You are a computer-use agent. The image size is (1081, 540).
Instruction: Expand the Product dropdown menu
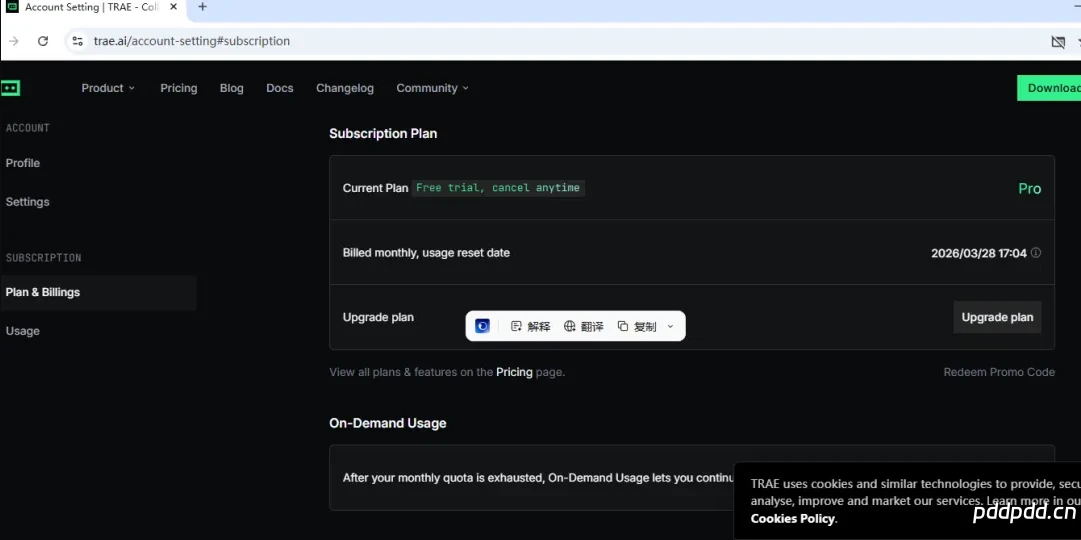108,88
